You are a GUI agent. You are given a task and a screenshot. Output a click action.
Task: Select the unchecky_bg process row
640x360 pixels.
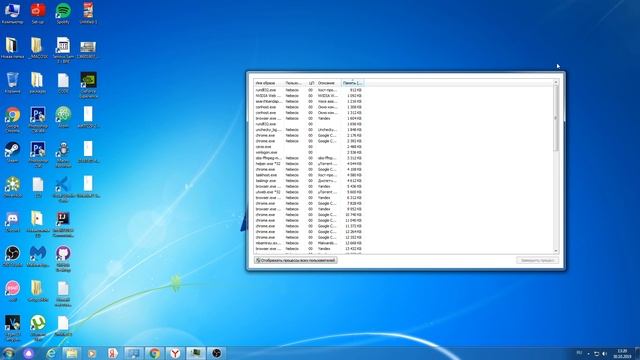308,129
